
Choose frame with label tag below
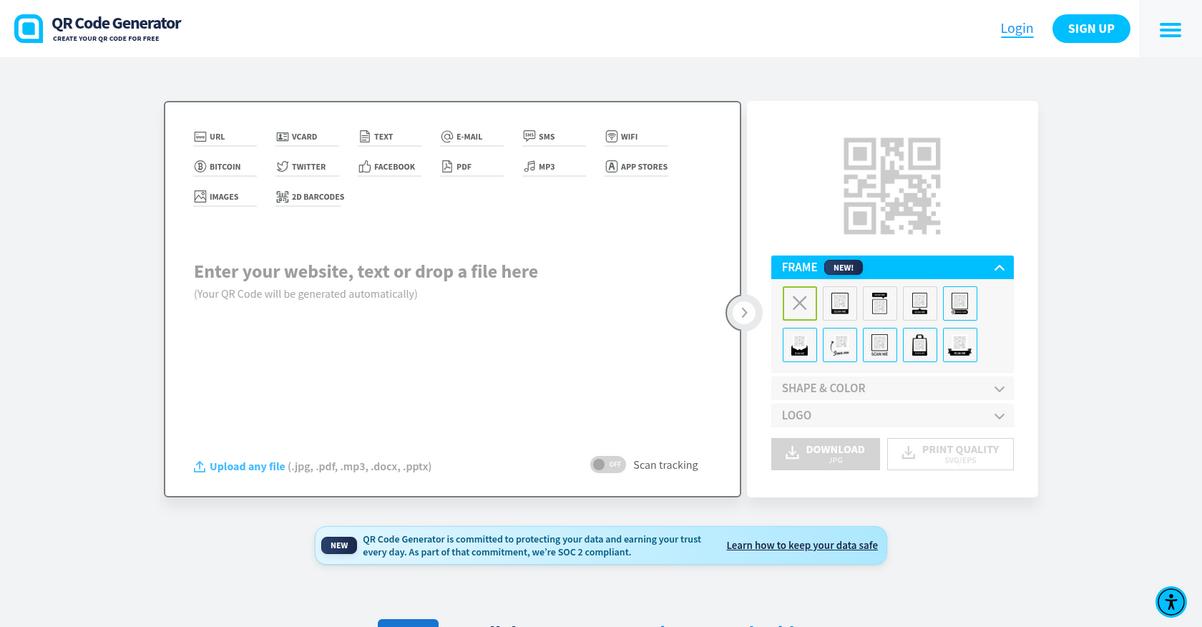pyautogui.click(x=920, y=303)
